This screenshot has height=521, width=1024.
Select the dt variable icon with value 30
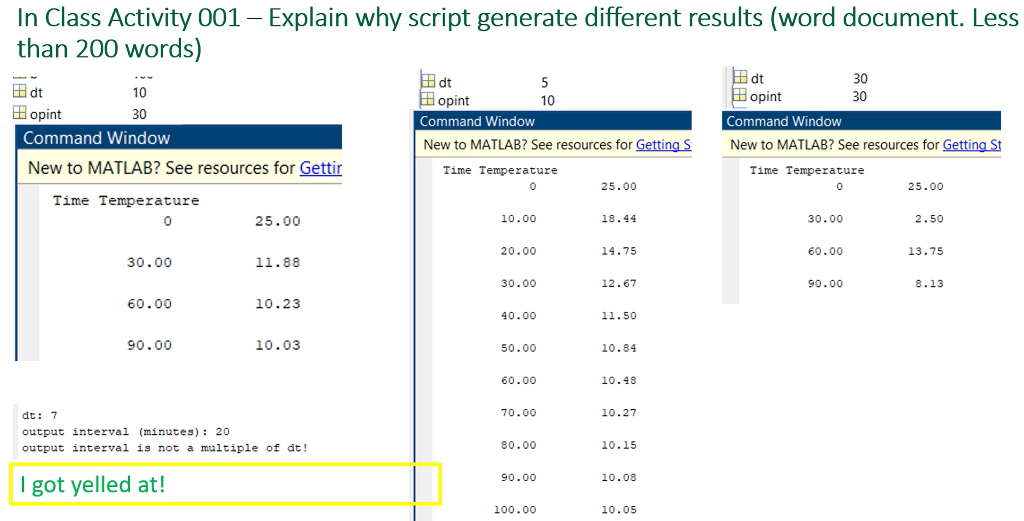pos(740,77)
